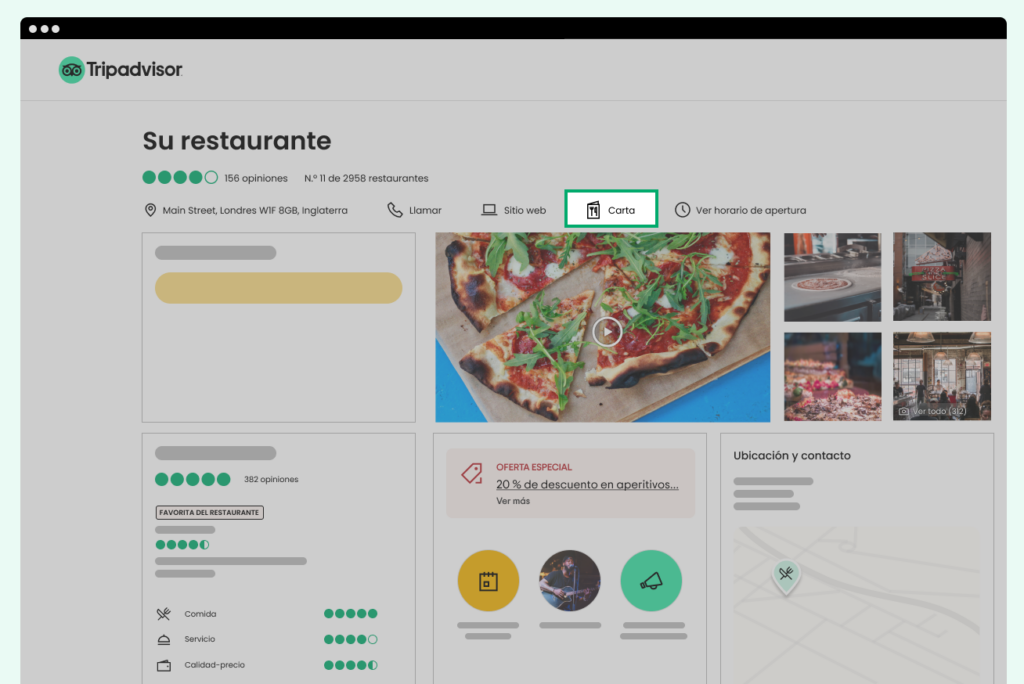Click the restaurant map pin marker
The width and height of the screenshot is (1024, 684).
pyautogui.click(x=786, y=577)
